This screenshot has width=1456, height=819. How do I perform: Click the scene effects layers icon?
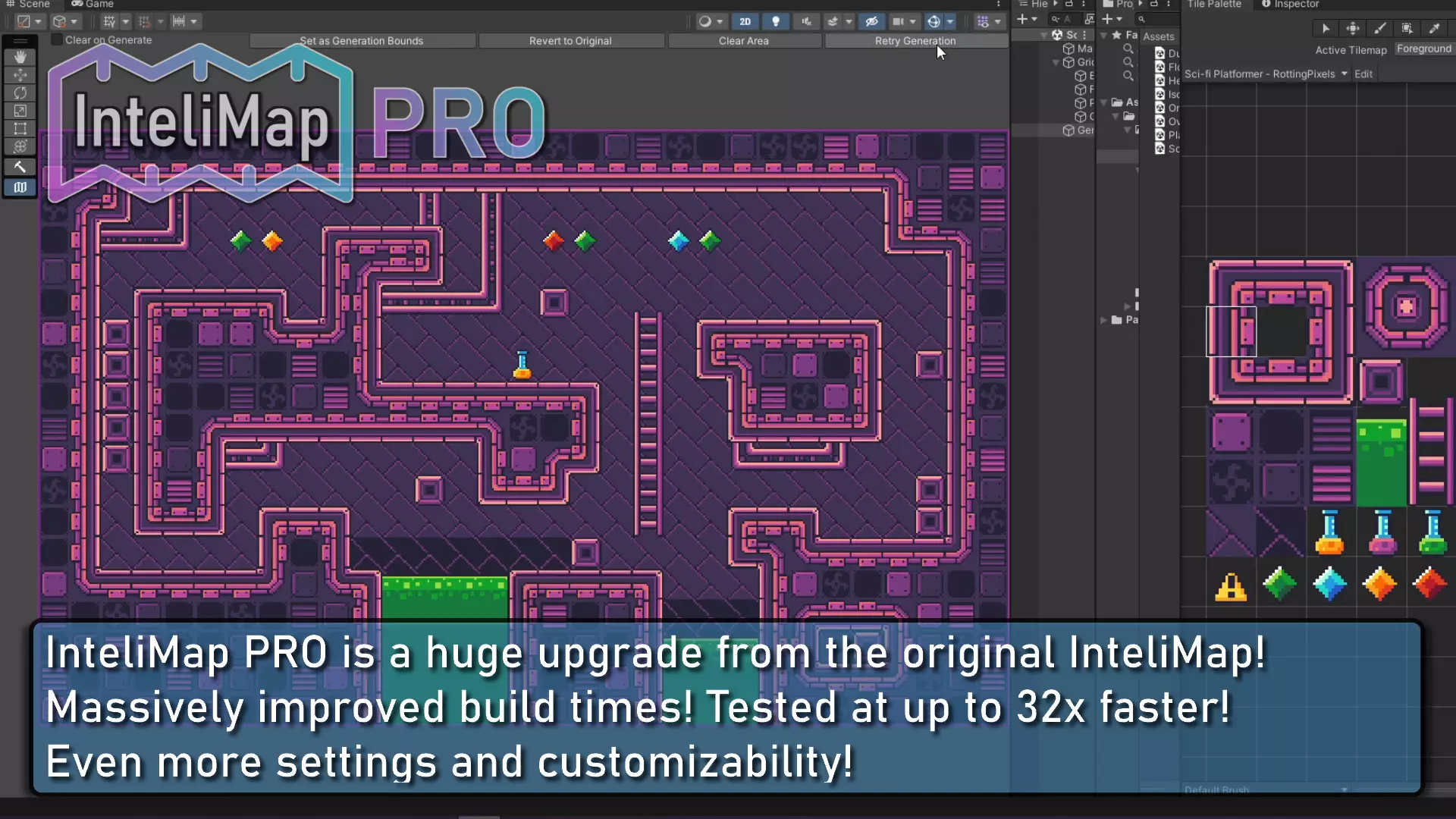click(x=833, y=22)
